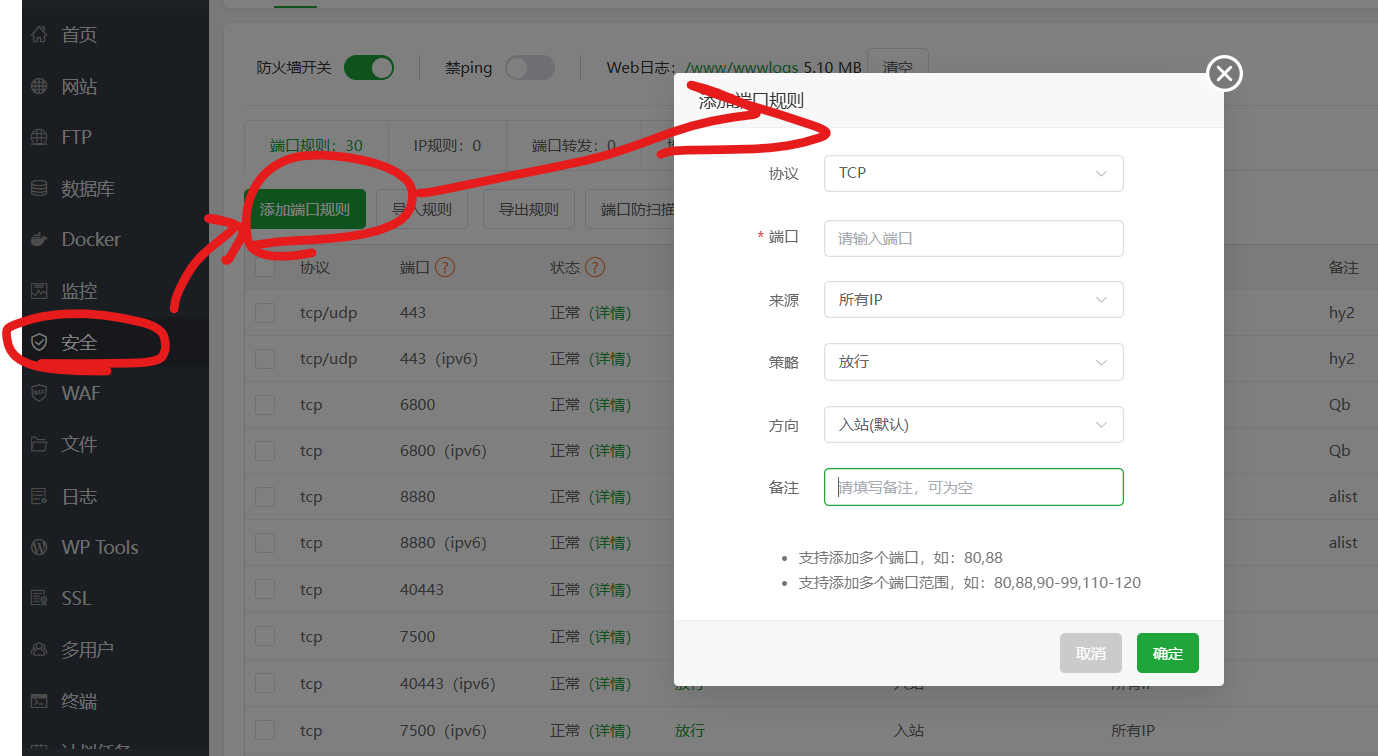Open the 网站 globe icon in sidebar

click(x=39, y=87)
